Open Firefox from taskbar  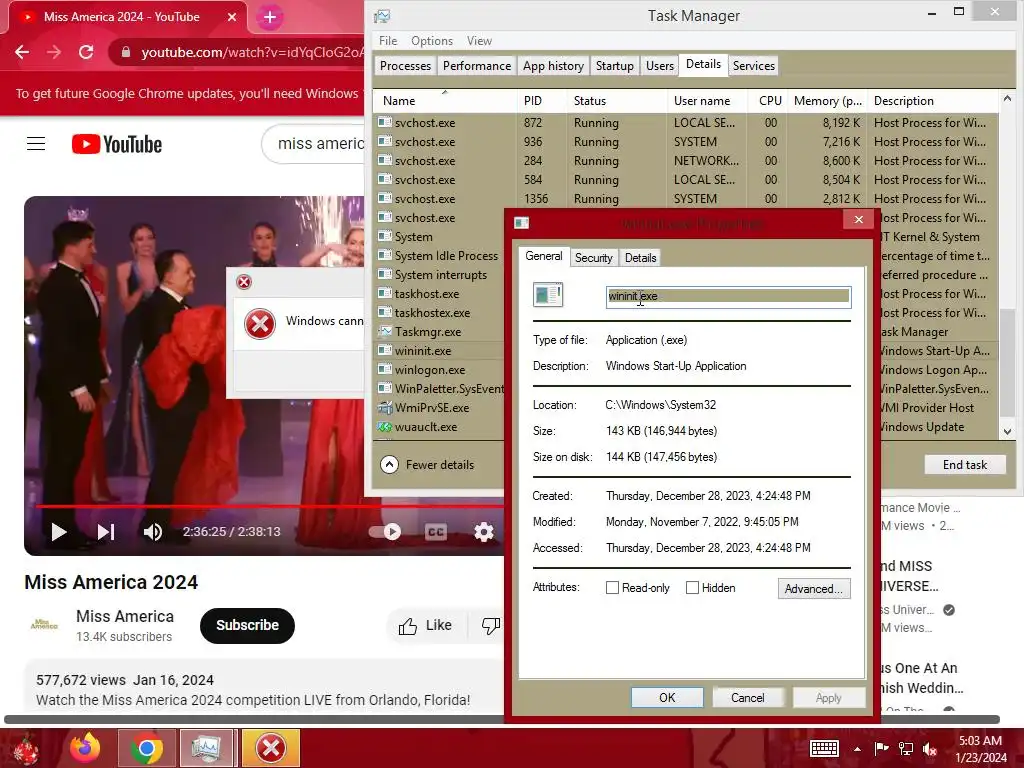click(86, 748)
